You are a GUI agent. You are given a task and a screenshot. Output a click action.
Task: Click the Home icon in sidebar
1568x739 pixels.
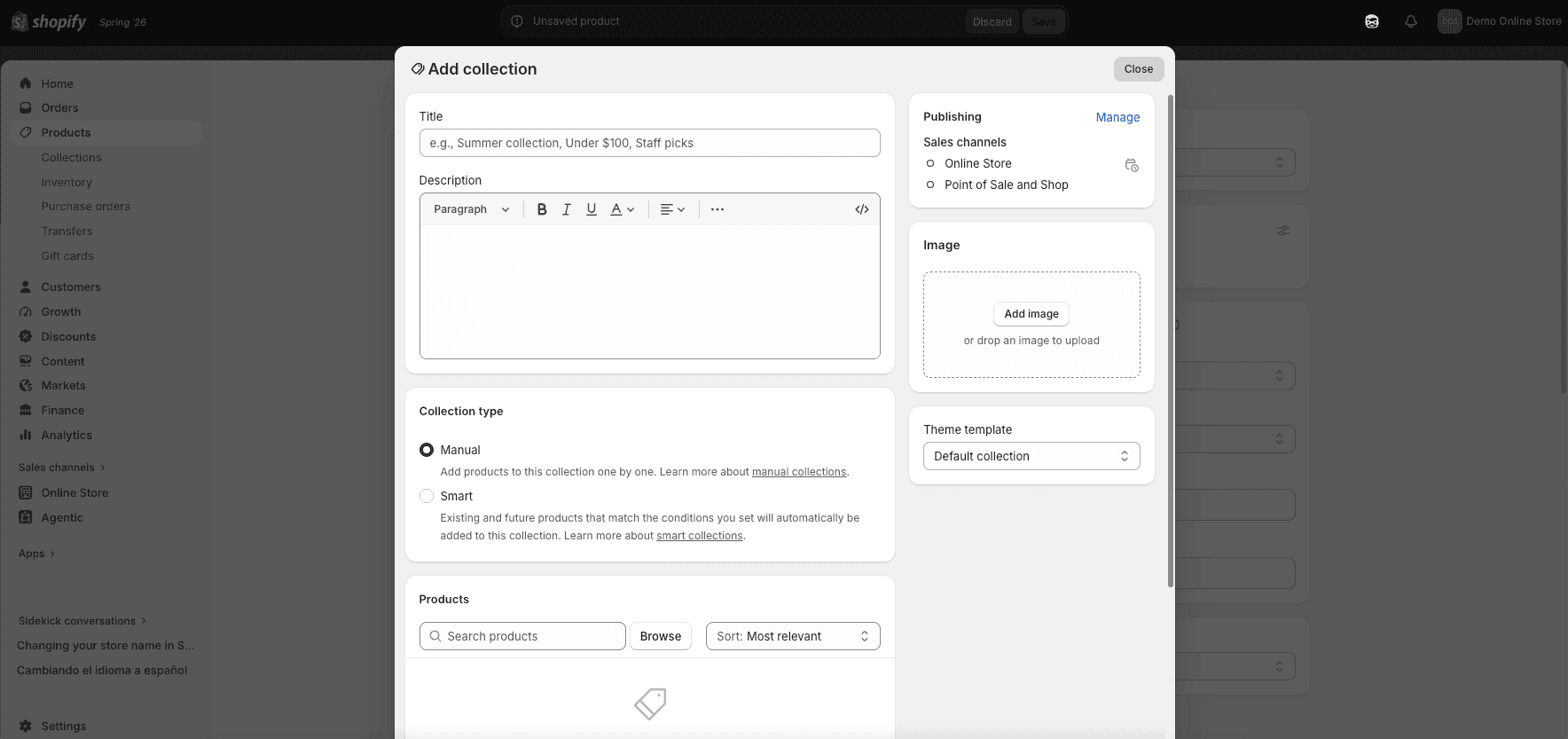click(26, 83)
